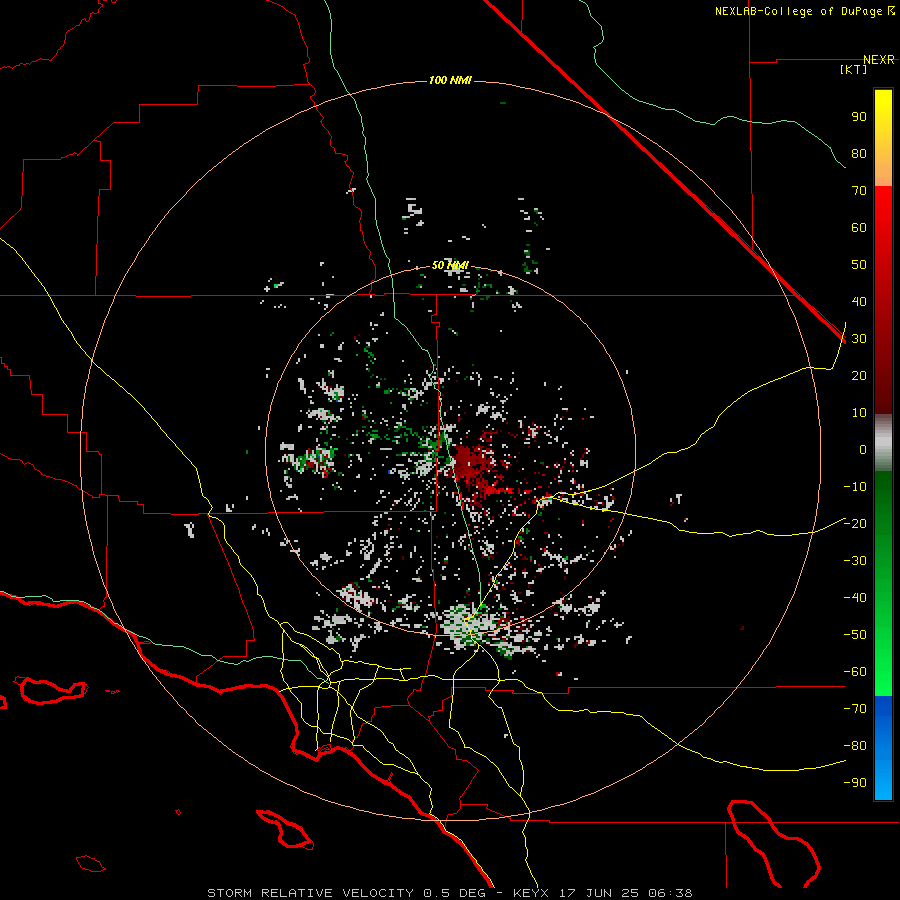900x900 pixels.
Task: Click the positive 60 scale value
Action: point(859,228)
